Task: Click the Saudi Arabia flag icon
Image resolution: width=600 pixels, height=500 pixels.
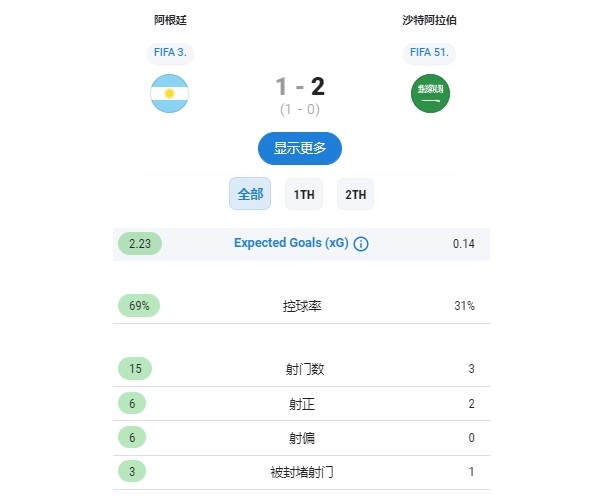Action: 430,93
